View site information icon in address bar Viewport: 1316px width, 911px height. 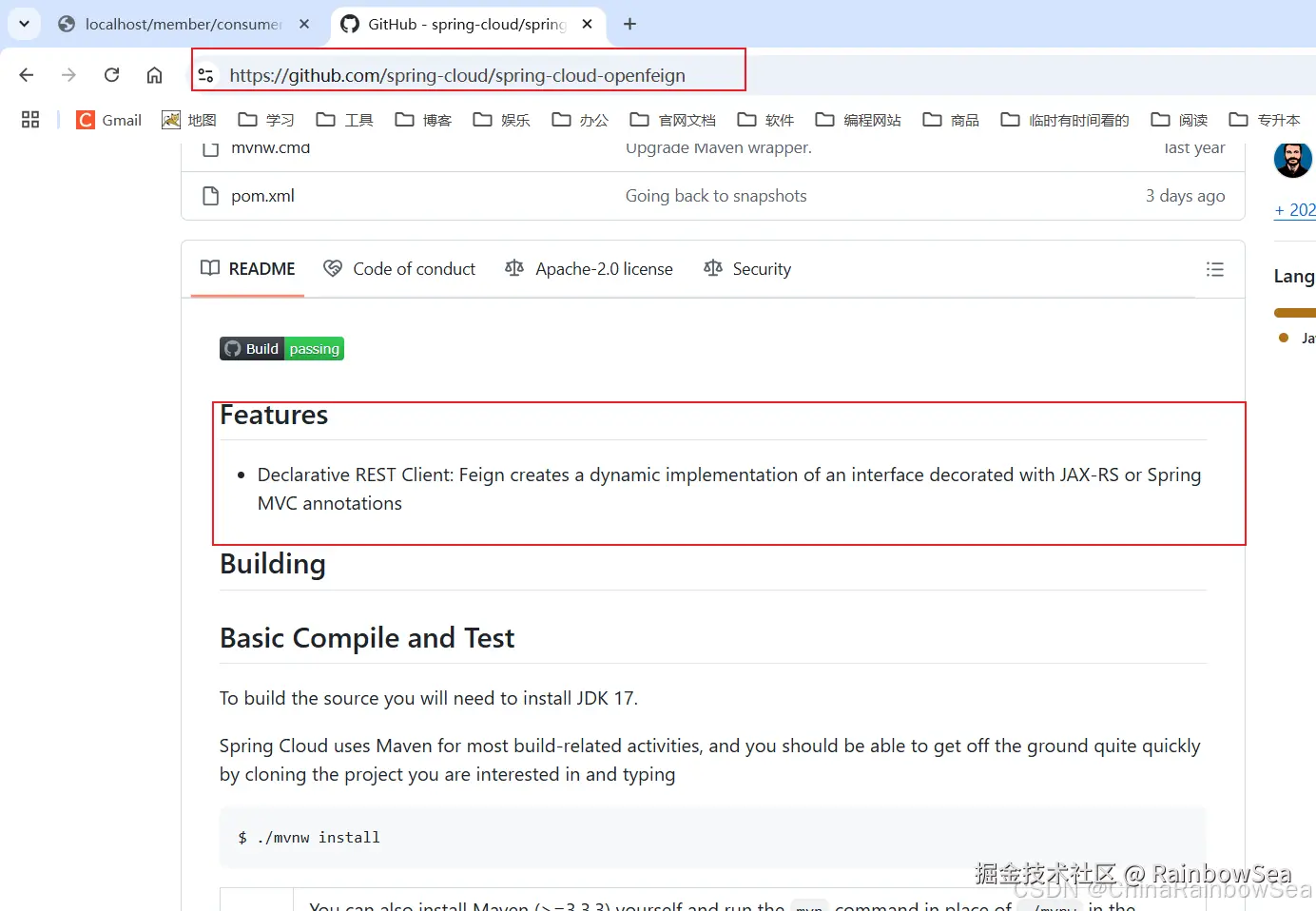coord(205,75)
